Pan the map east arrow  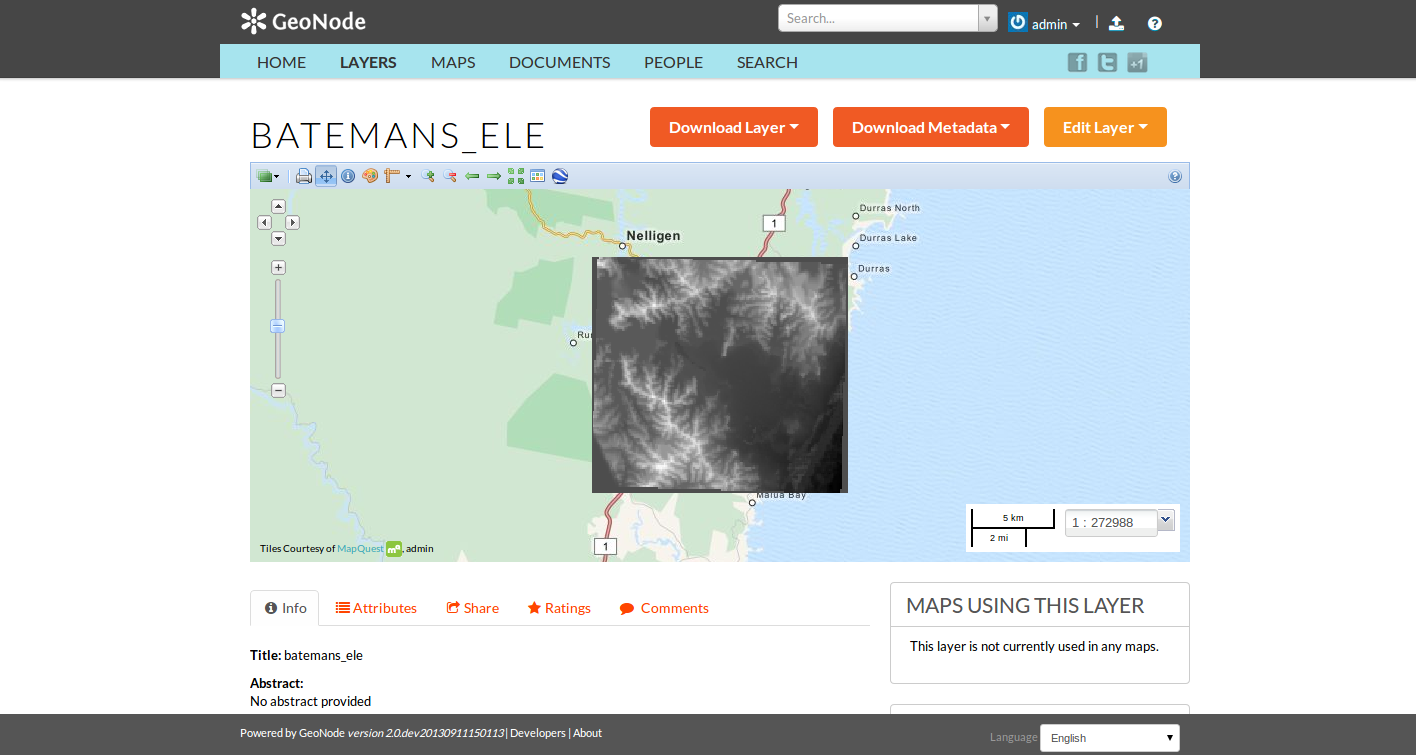click(292, 222)
